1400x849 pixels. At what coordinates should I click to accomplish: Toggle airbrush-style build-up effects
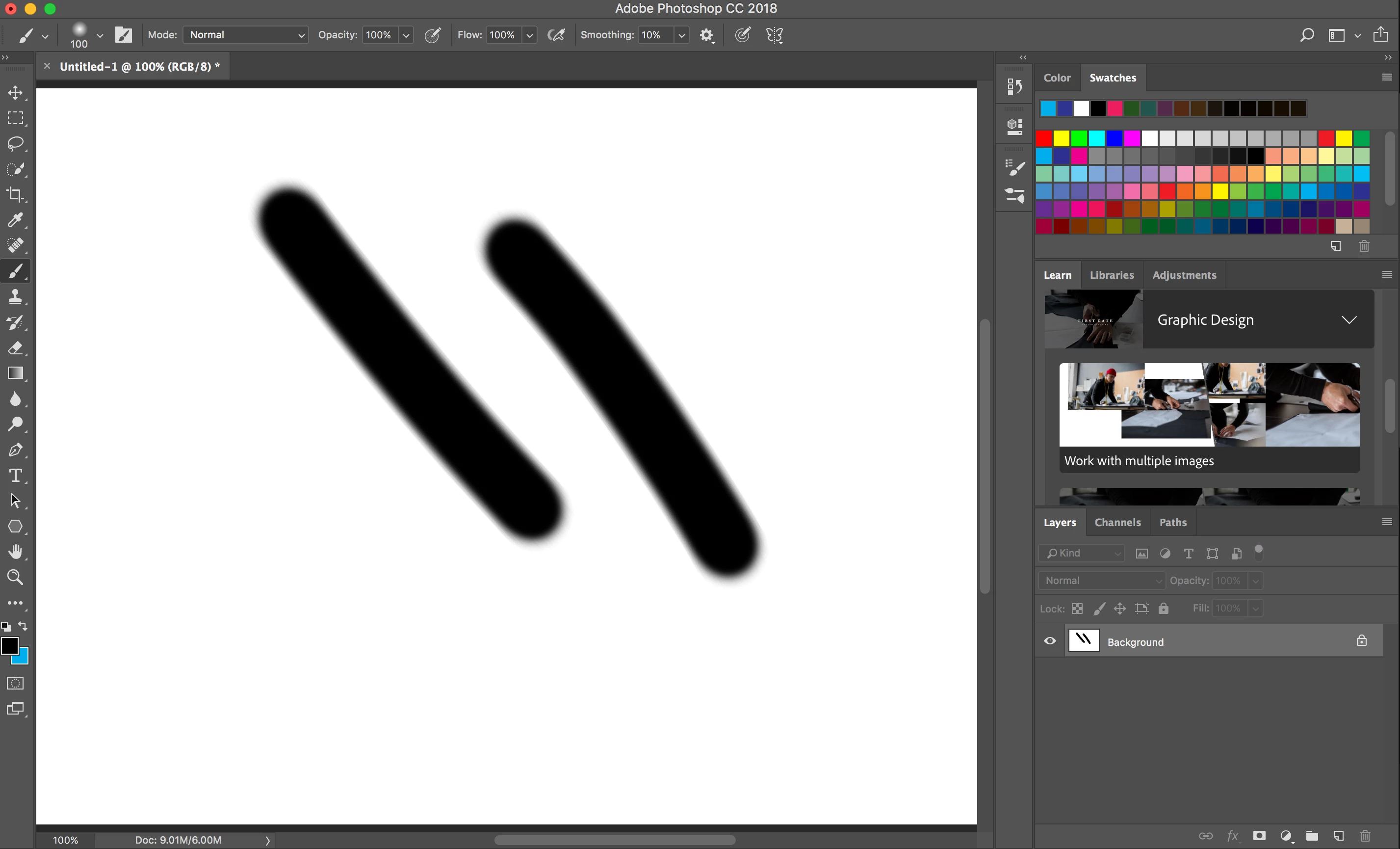tap(556, 35)
